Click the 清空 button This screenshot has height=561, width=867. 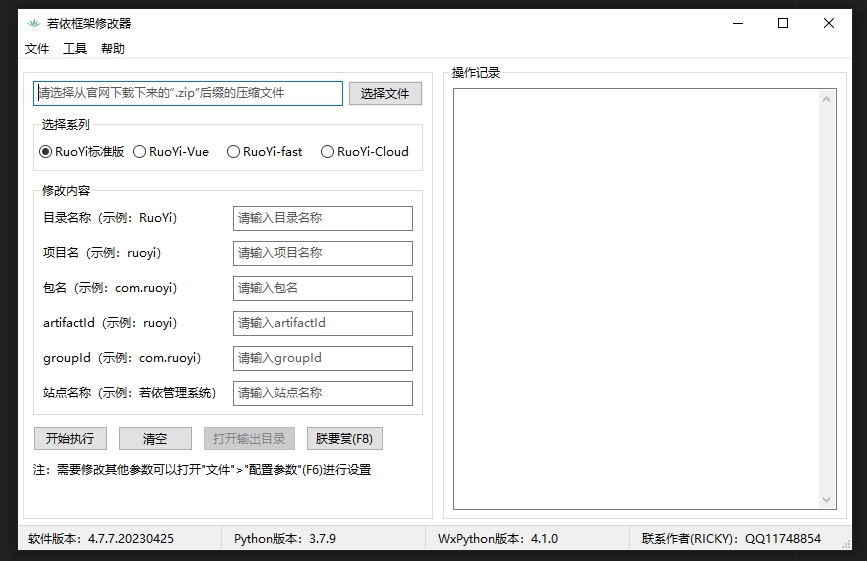[155, 439]
